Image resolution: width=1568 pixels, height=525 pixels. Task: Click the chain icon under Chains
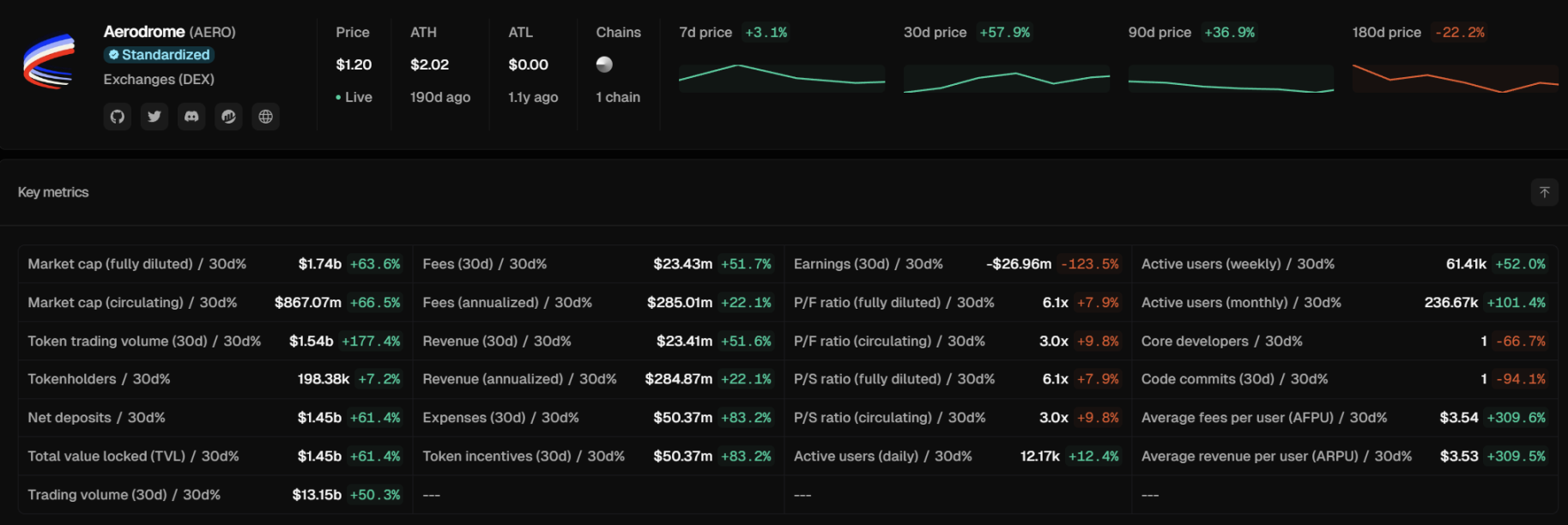(x=604, y=64)
